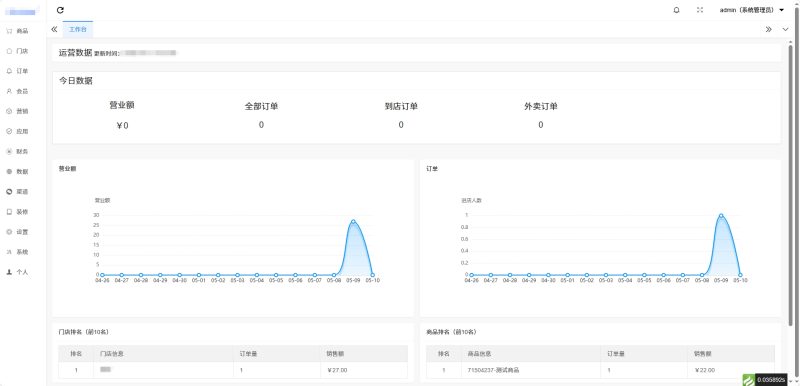Open the 商品 menu with cart icon
The width and height of the screenshot is (800, 386).
pos(17,31)
